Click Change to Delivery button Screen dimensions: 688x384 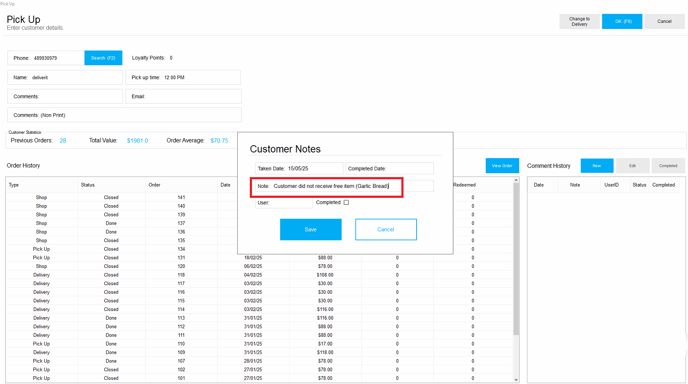(x=579, y=22)
